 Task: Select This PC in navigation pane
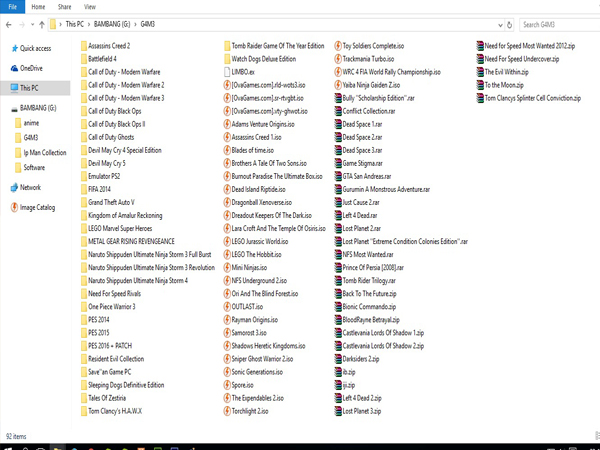(x=35, y=88)
